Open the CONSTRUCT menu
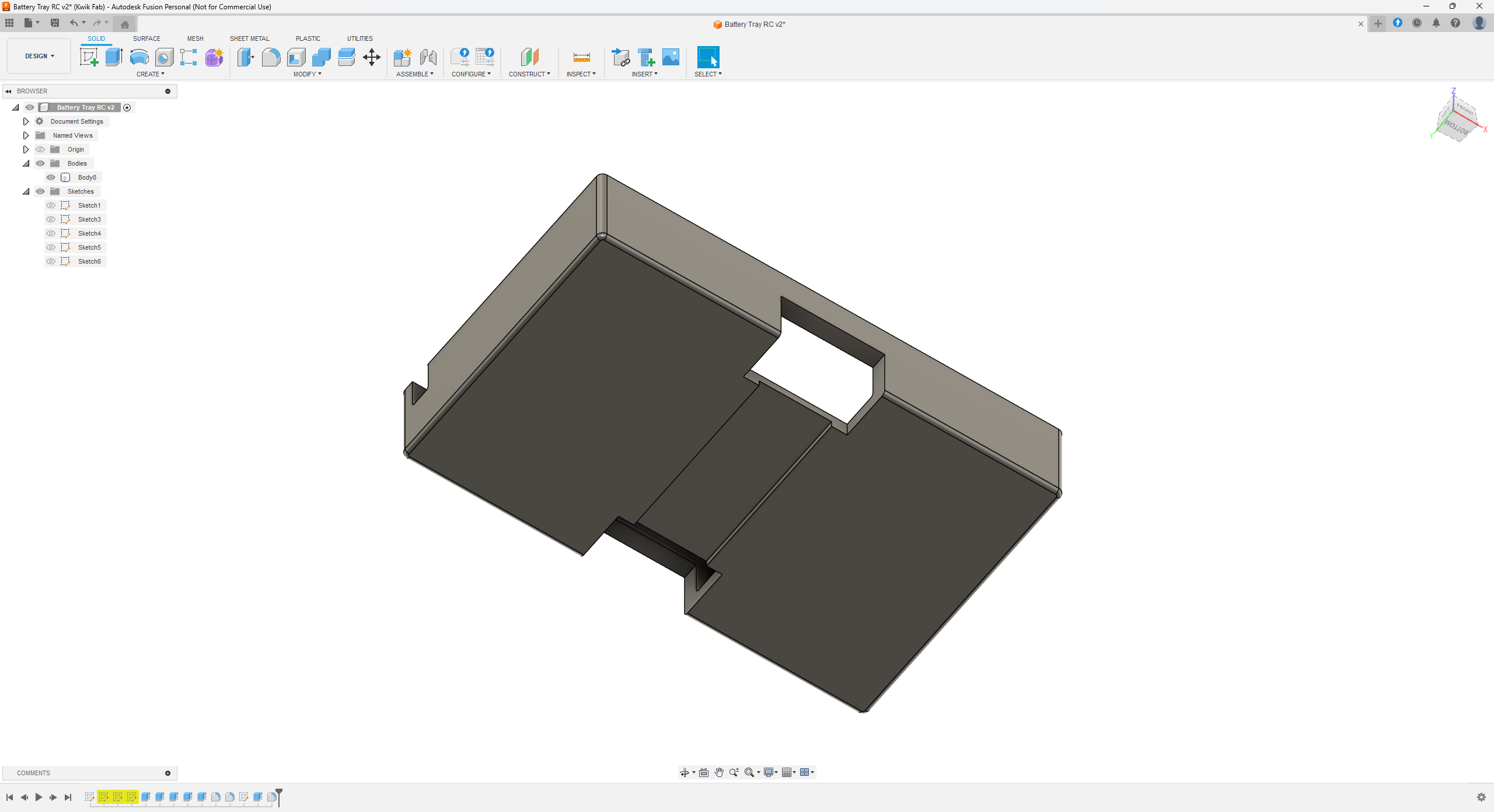Screen dimensions: 1494x812 pyautogui.click(x=529, y=74)
